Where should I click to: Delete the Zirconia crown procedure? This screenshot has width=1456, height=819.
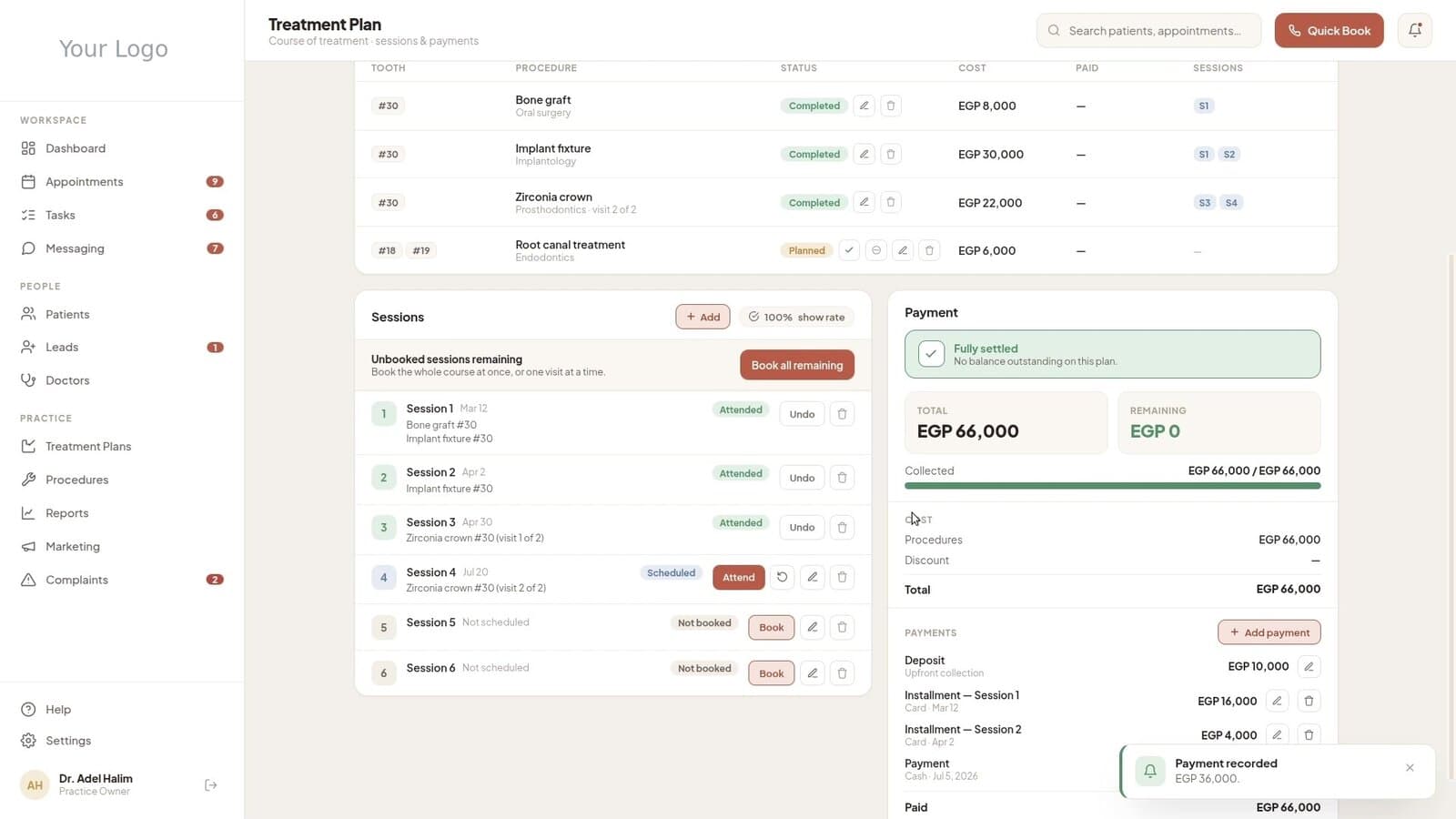pyautogui.click(x=891, y=202)
